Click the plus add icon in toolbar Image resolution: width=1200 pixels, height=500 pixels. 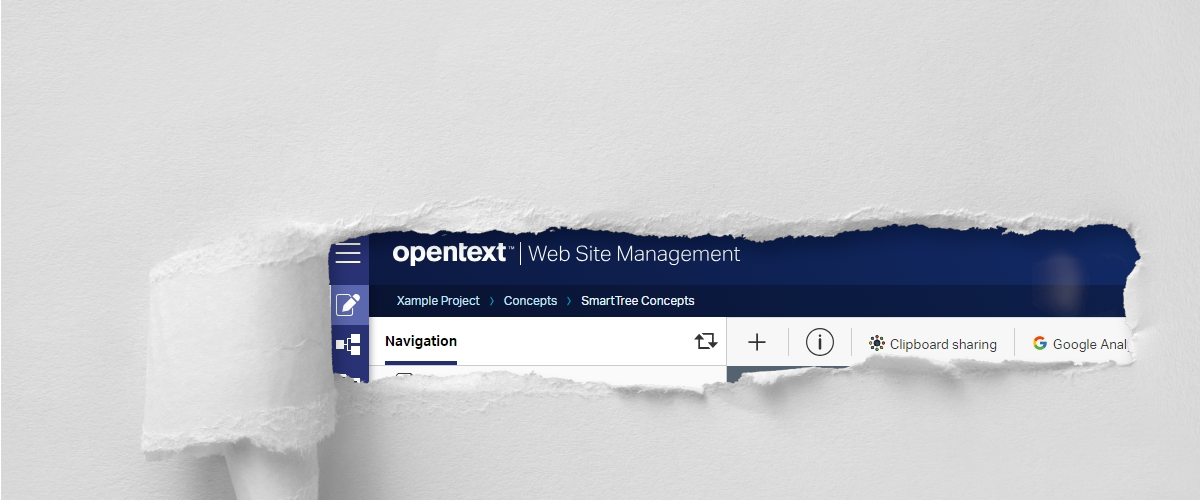[757, 343]
